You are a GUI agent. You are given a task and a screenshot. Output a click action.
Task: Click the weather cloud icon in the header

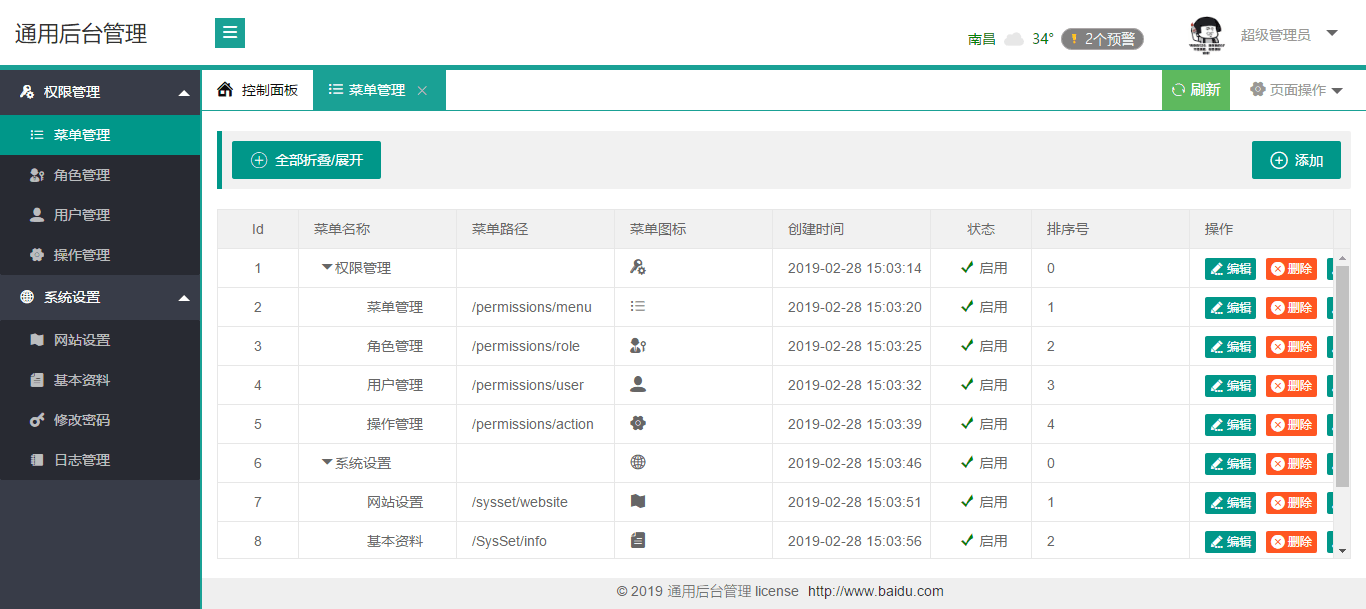(1013, 38)
